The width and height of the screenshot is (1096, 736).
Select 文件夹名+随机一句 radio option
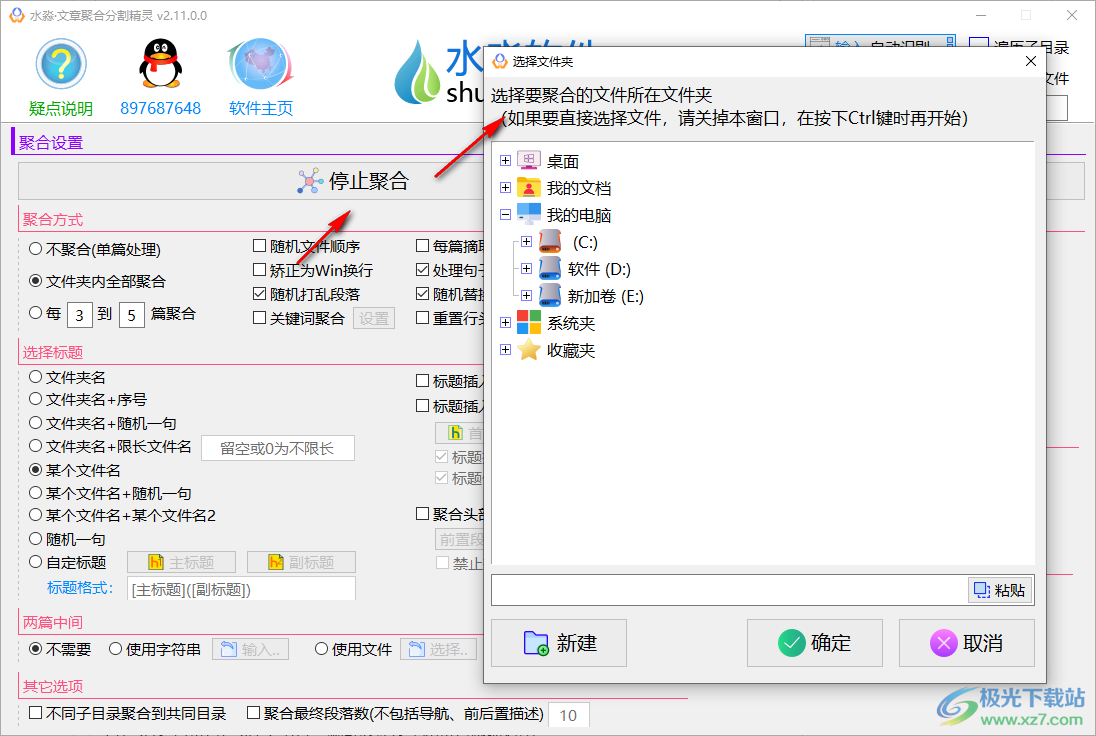click(103, 423)
